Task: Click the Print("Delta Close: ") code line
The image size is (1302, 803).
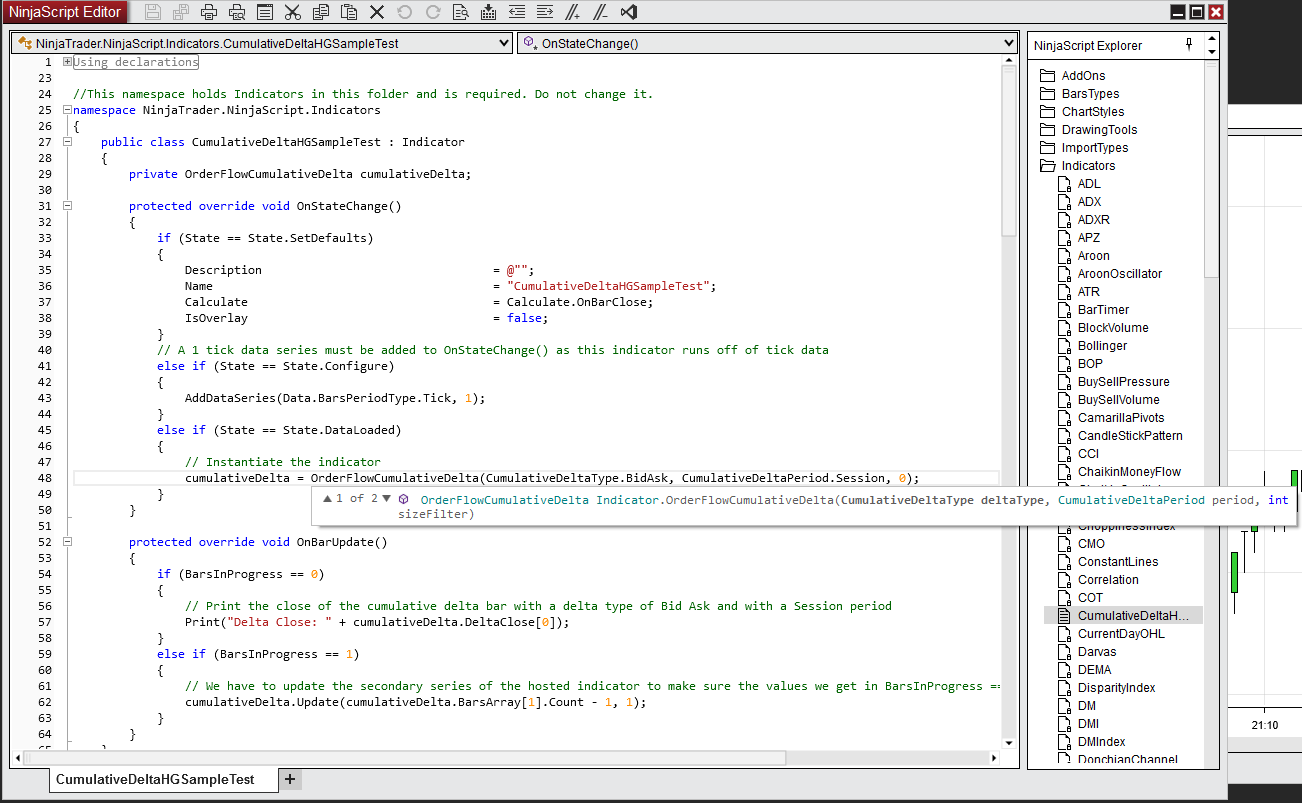Action: click(x=377, y=622)
